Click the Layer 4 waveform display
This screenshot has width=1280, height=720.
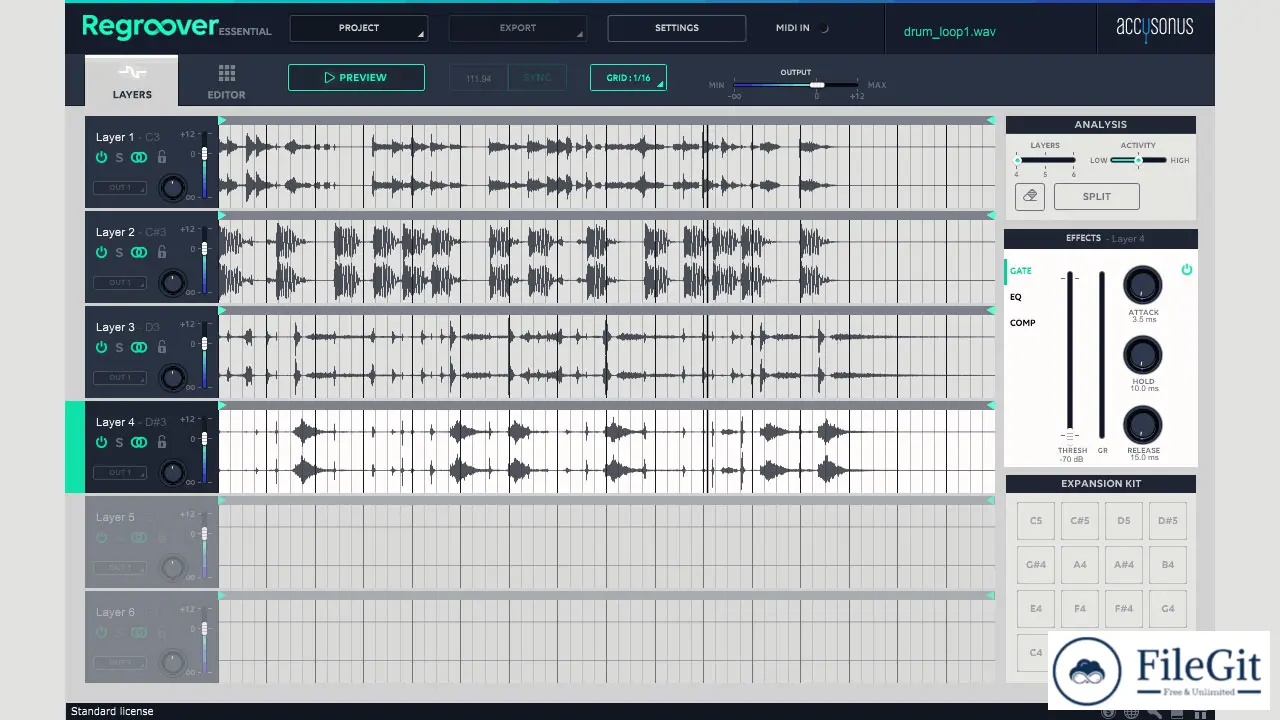(x=607, y=451)
